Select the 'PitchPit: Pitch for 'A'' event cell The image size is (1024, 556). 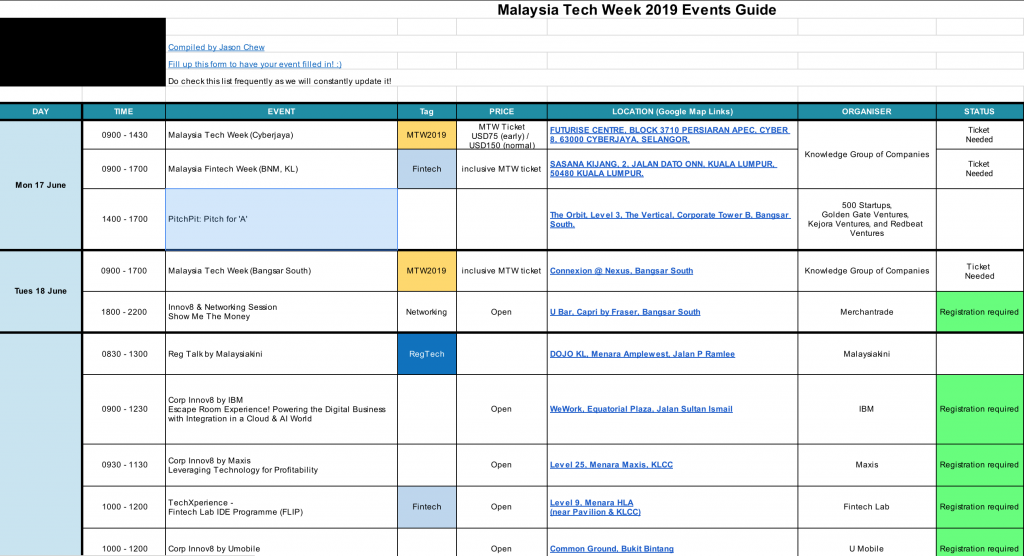point(281,220)
